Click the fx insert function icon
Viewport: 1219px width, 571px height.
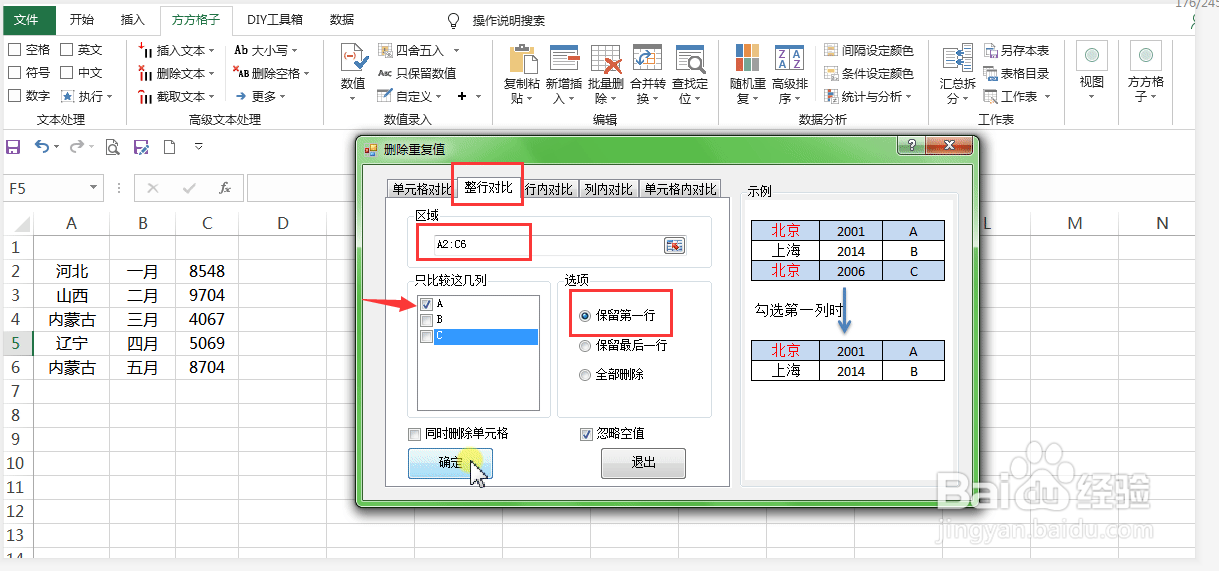[225, 188]
